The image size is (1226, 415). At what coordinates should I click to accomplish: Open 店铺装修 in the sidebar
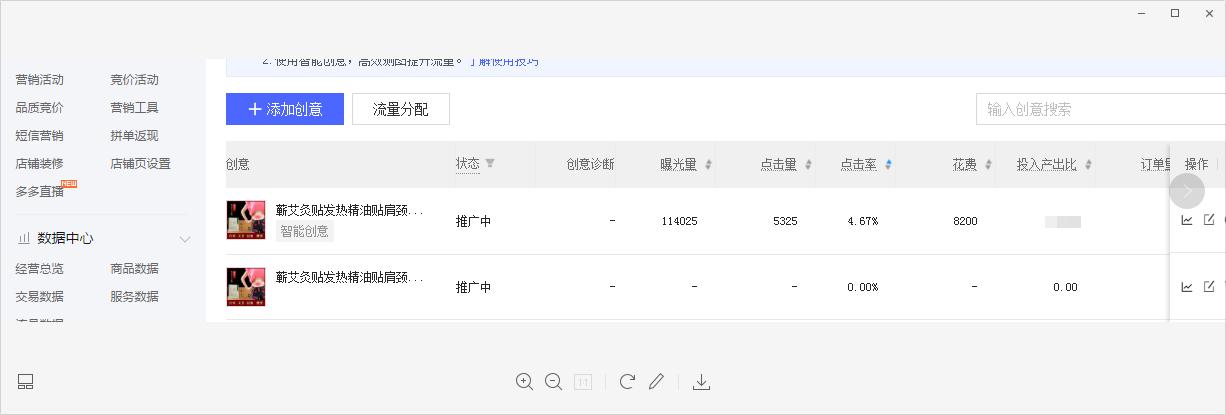coord(39,164)
